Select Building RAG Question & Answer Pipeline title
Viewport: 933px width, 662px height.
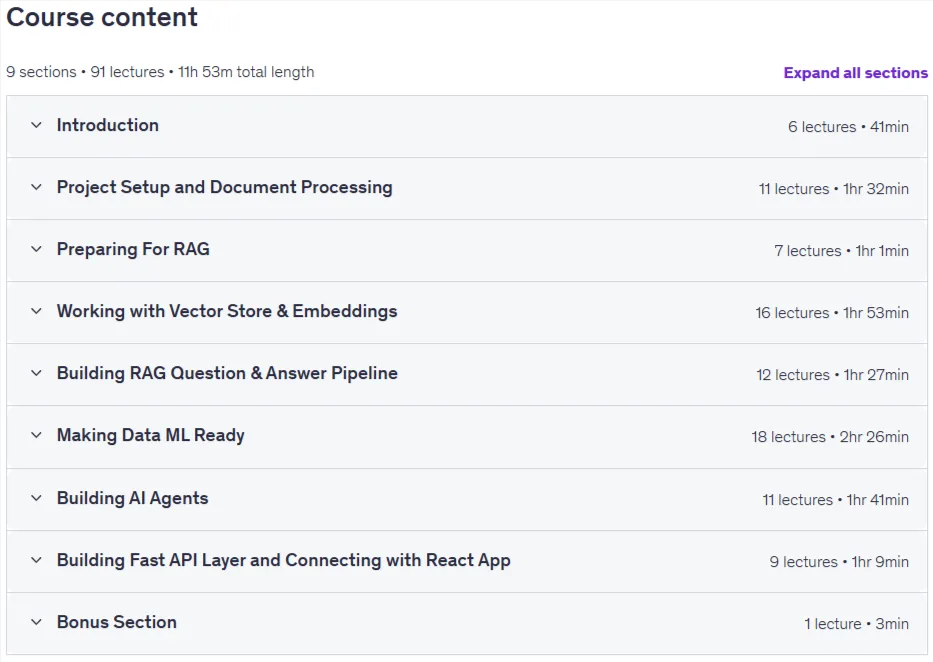pyautogui.click(x=227, y=374)
